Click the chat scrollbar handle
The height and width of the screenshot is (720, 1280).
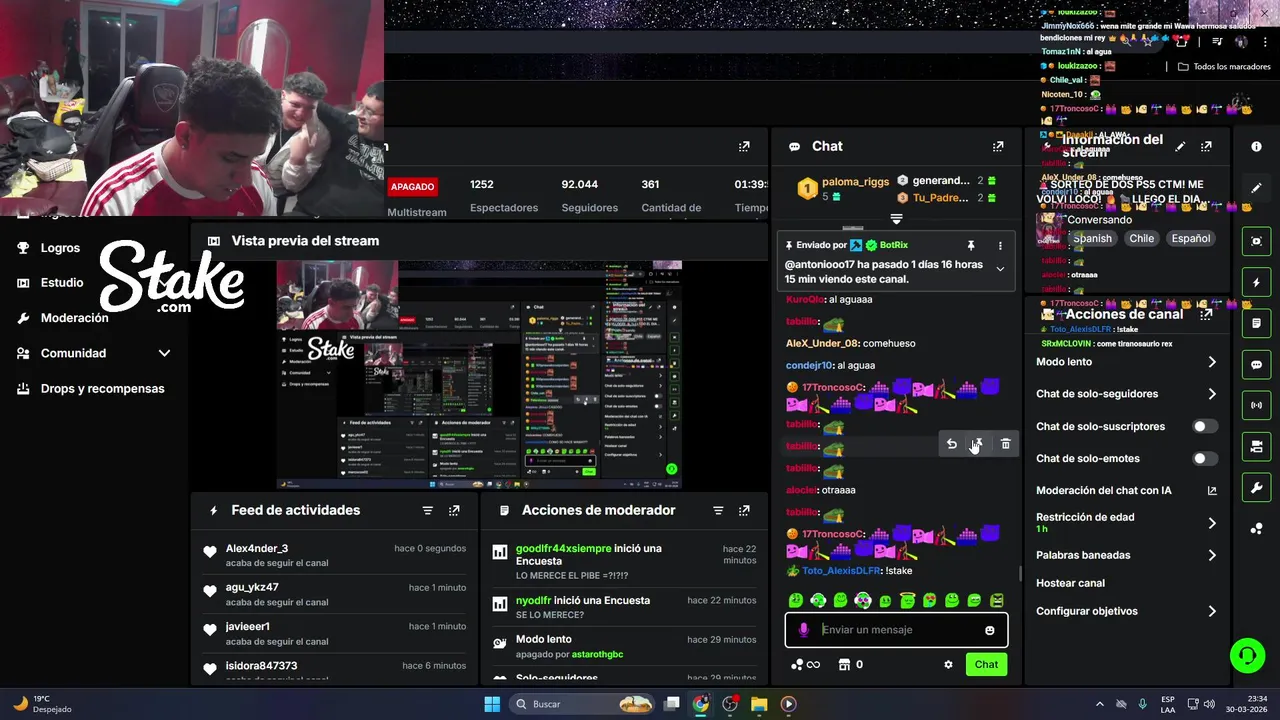[1020, 573]
